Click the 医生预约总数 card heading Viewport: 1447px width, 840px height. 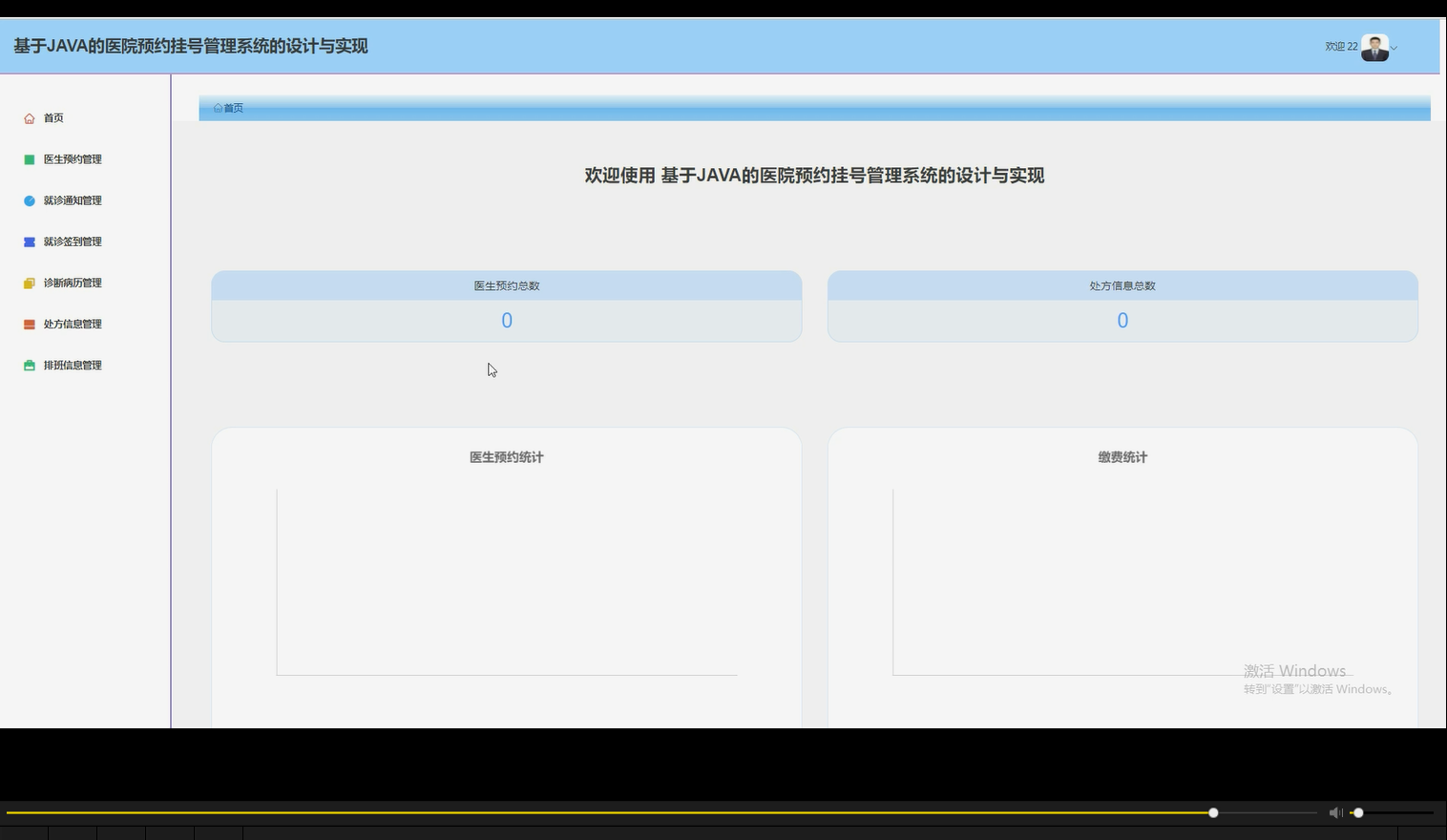point(507,285)
